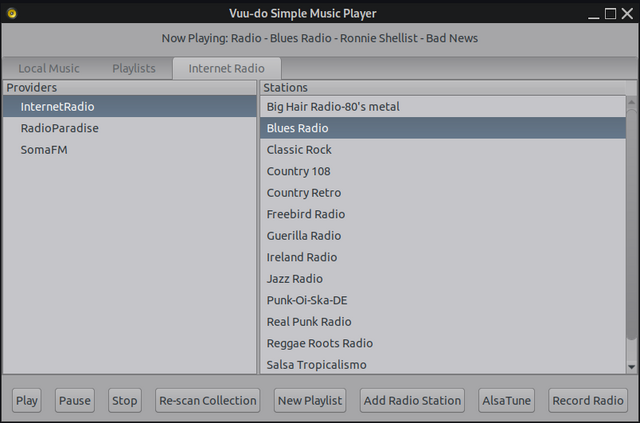The height and width of the screenshot is (423, 640).
Task: Select the Jazz Radio station
Action: click(295, 279)
